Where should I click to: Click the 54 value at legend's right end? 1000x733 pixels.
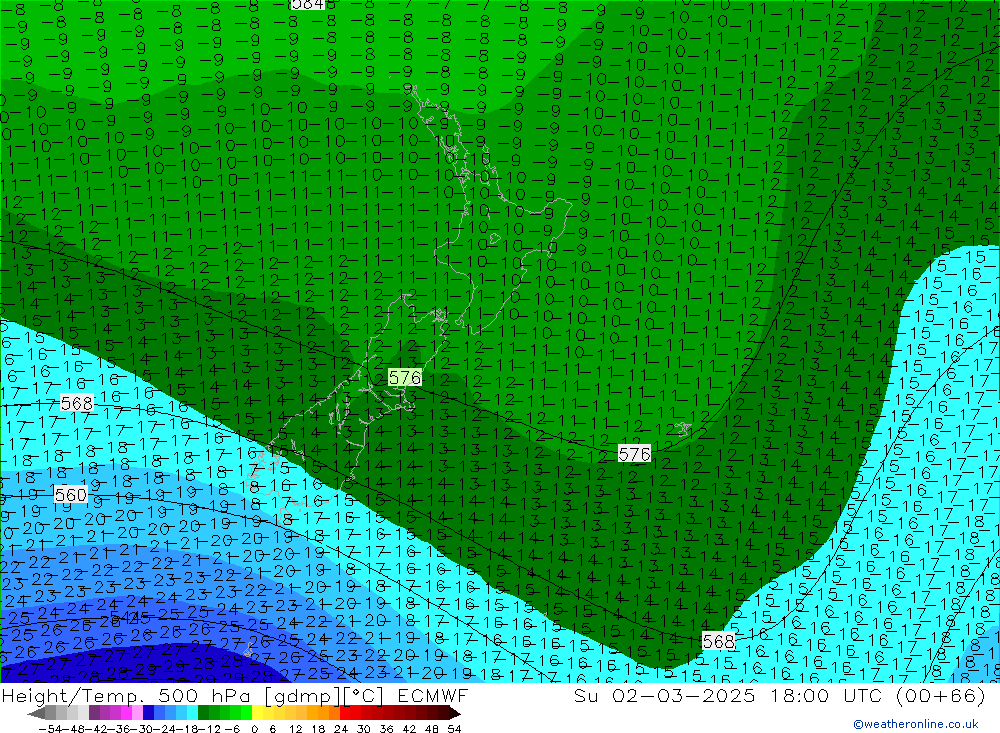tap(454, 729)
